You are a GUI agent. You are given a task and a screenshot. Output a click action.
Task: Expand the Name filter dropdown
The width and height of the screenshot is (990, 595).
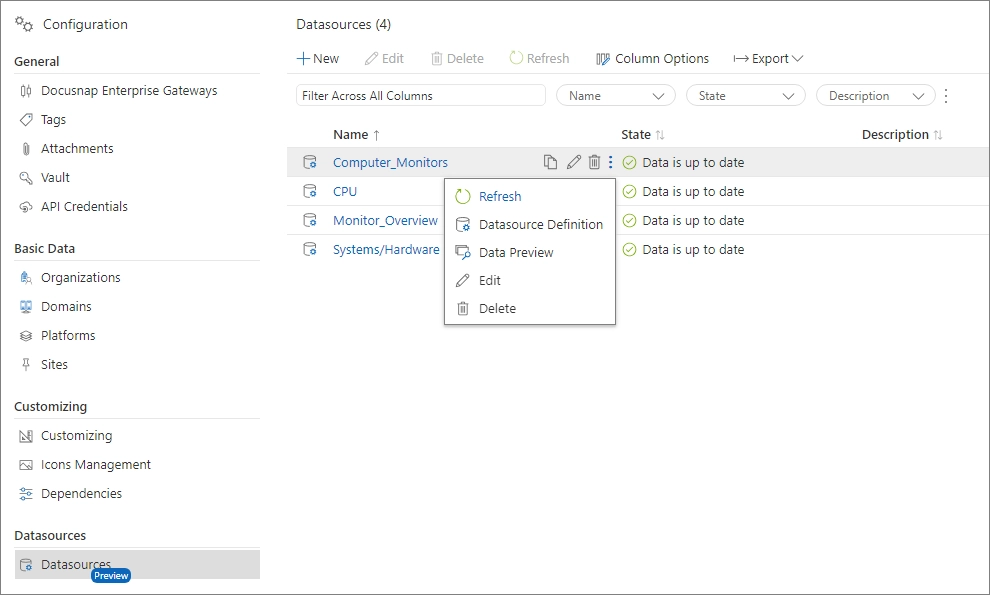coord(615,96)
